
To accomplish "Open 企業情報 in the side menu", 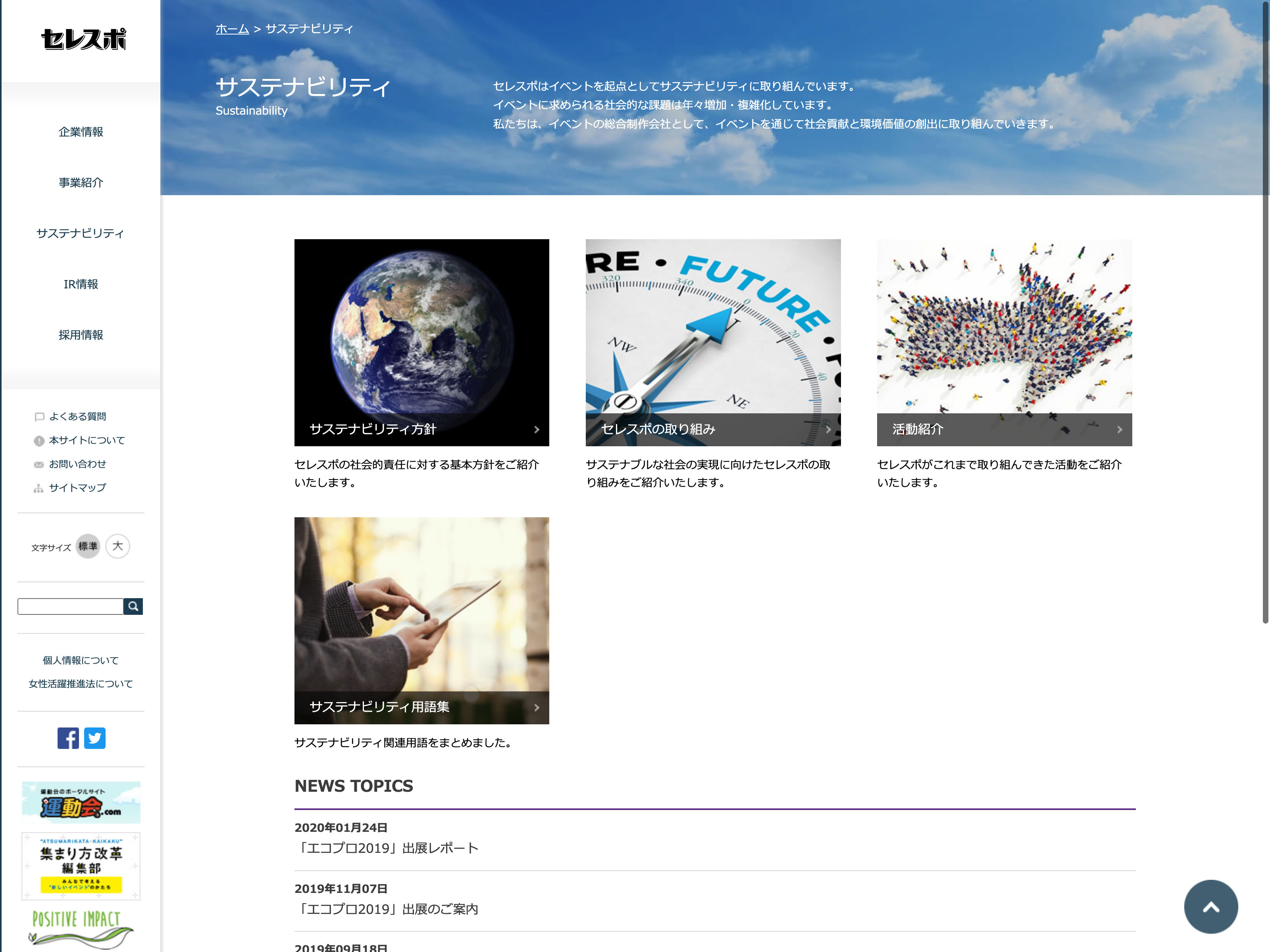I will pyautogui.click(x=81, y=132).
